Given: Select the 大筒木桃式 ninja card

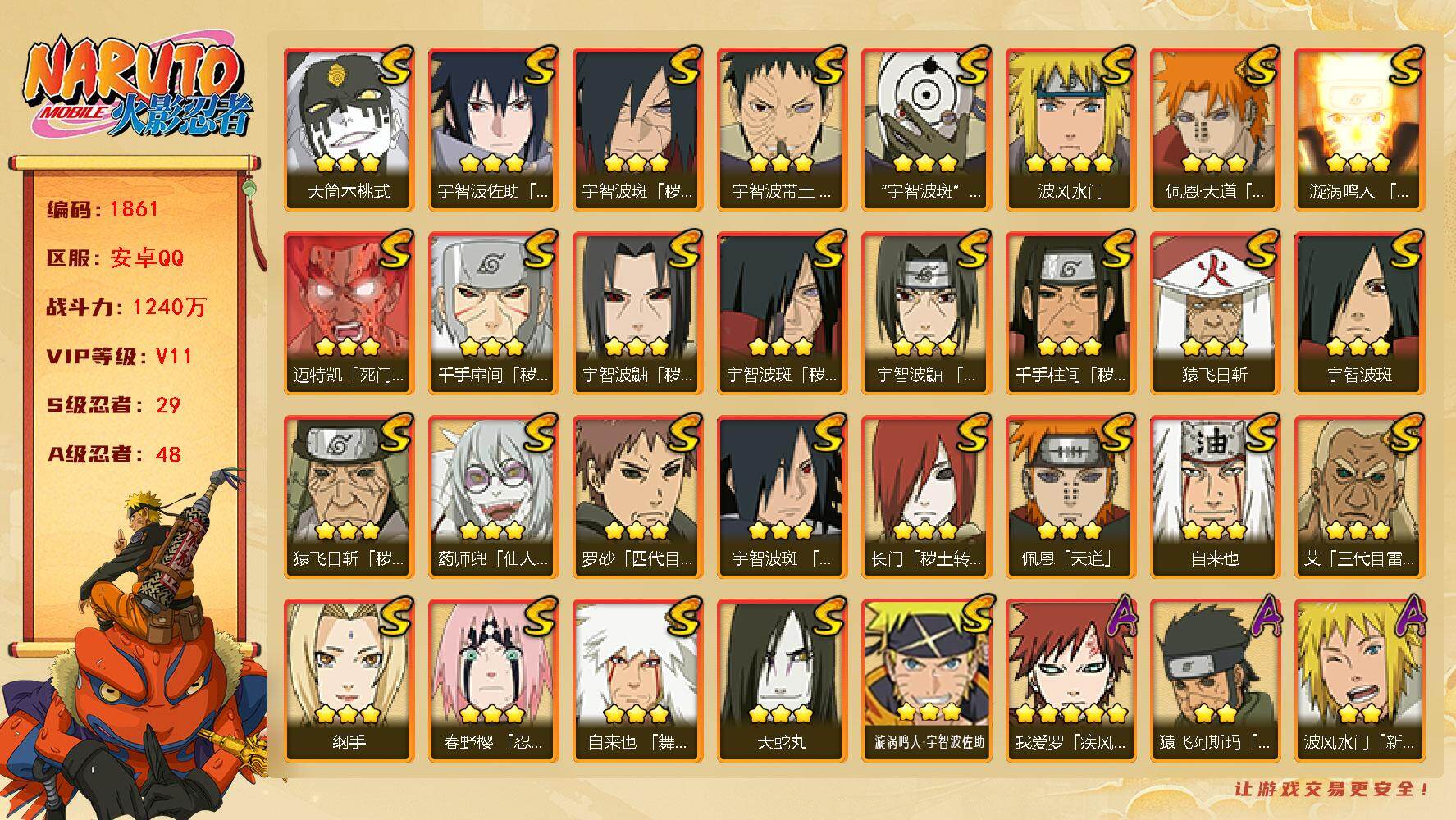Looking at the screenshot, I should [x=349, y=129].
